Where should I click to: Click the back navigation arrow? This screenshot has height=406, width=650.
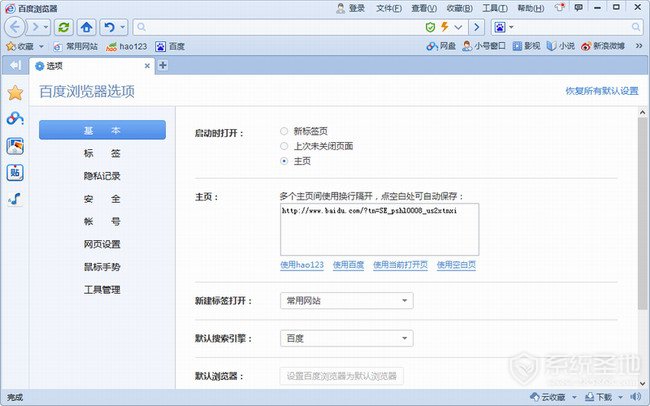point(15,27)
